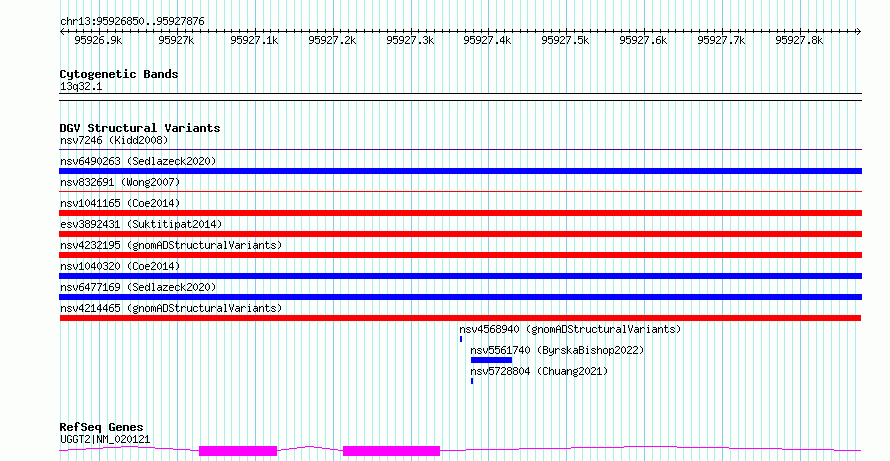The width and height of the screenshot is (890, 461).
Task: Click the blue bar under nsv6477169
Action: [x=460, y=297]
